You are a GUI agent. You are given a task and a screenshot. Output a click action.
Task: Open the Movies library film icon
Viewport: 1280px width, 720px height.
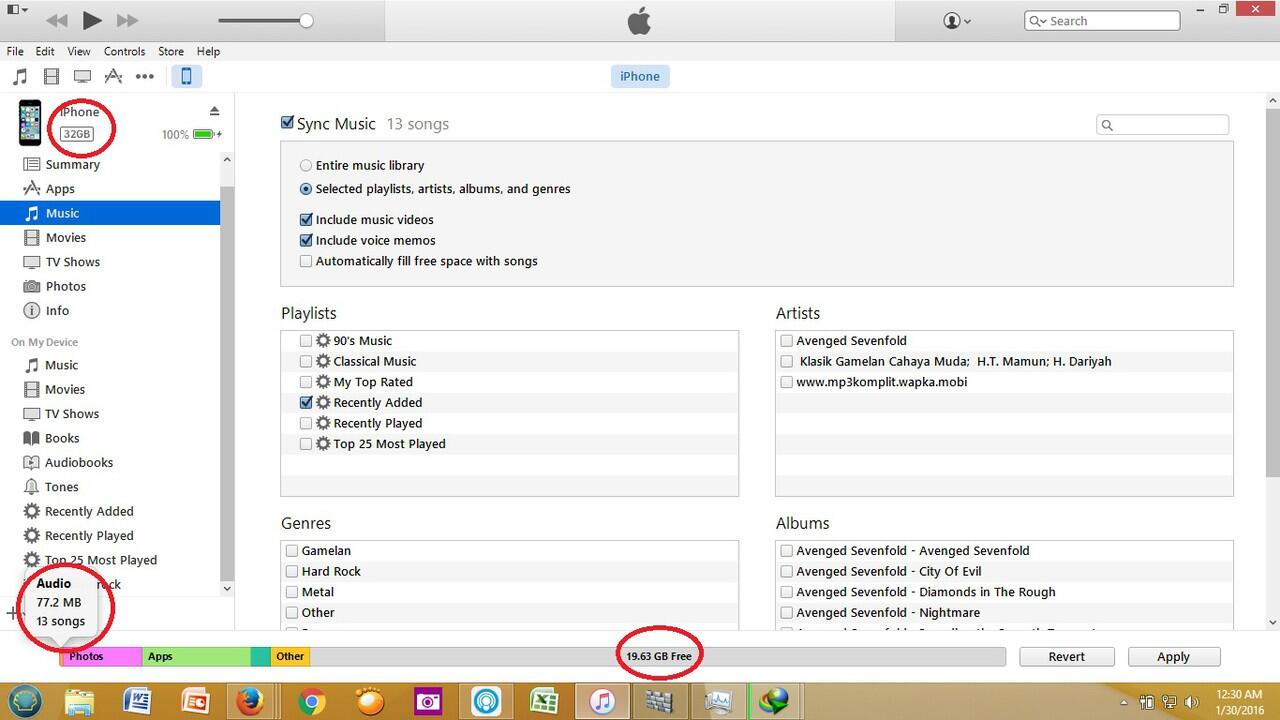52,76
